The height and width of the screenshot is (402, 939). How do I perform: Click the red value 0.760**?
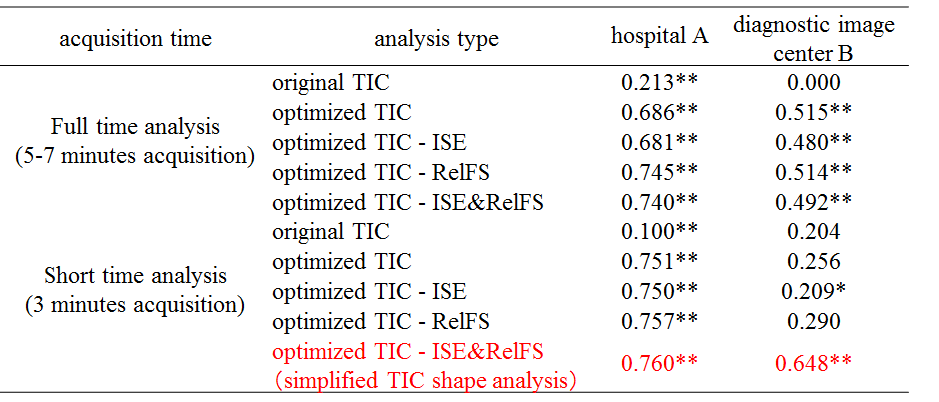(659, 361)
